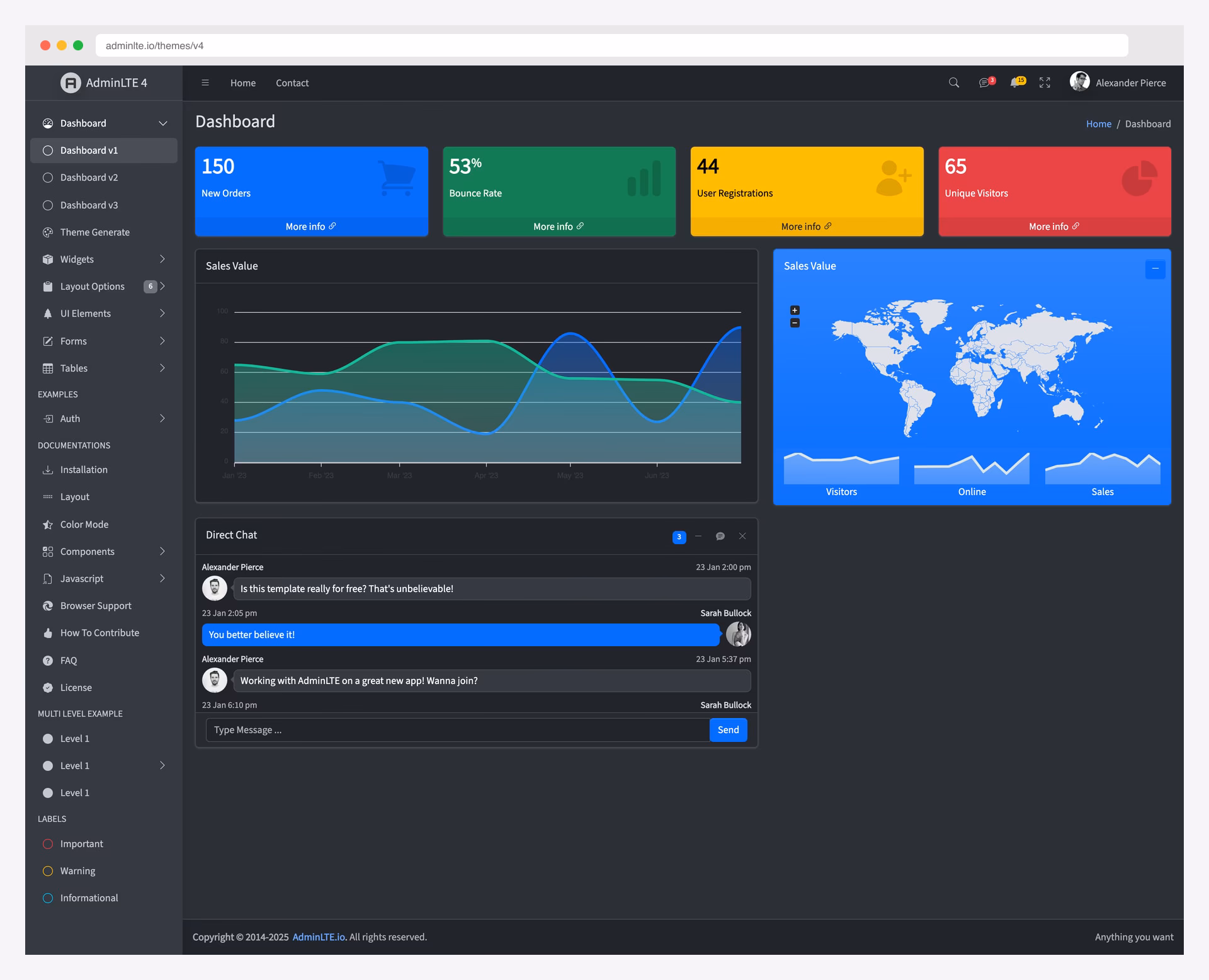Expand the Auth examples menu

(x=104, y=419)
